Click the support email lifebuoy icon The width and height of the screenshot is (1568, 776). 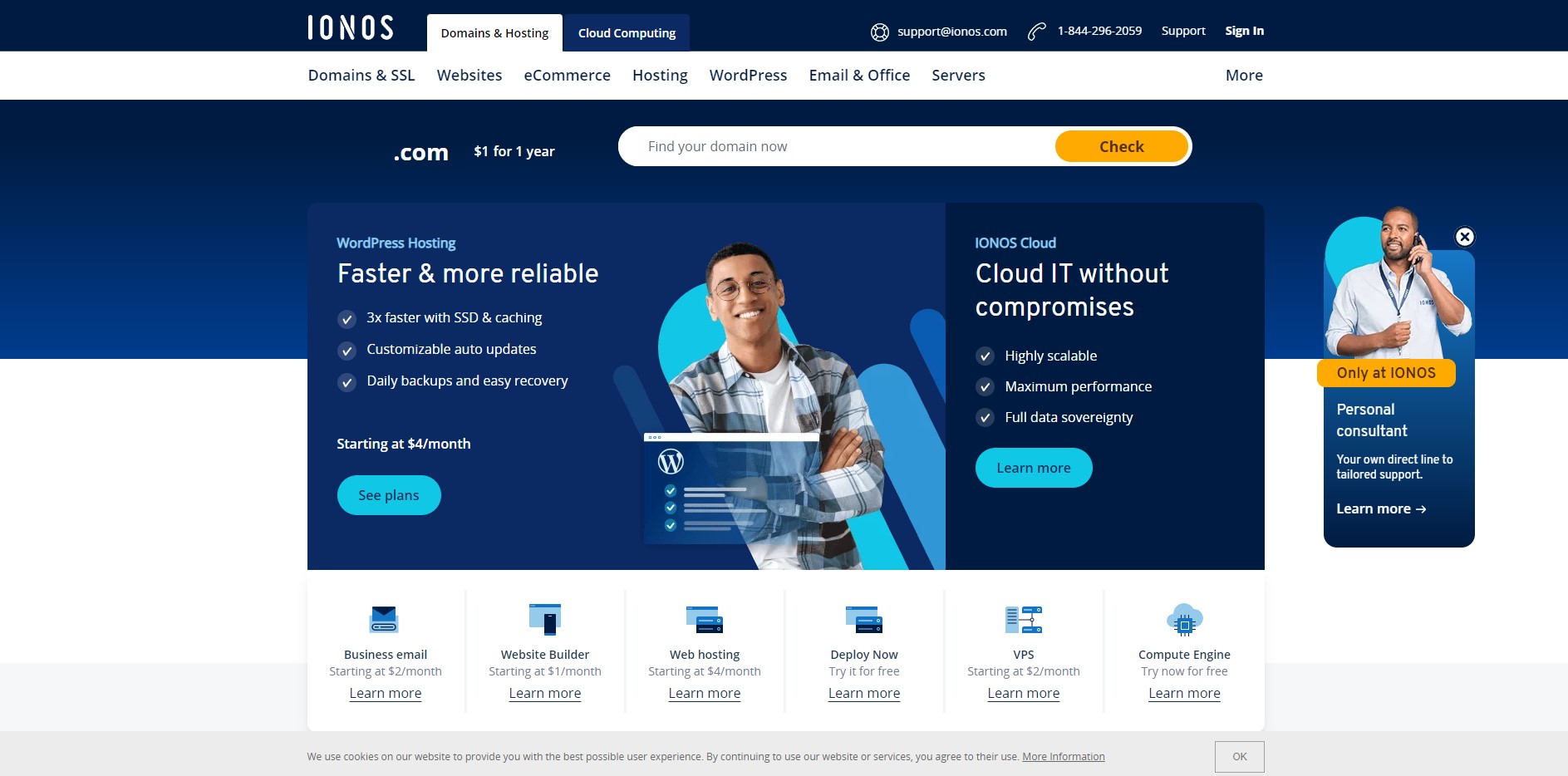point(879,32)
